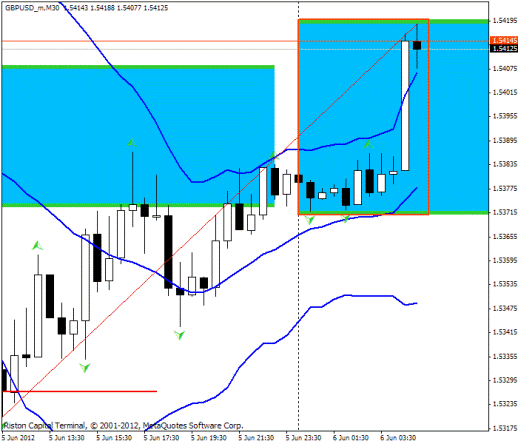Screen dimensions: 518x444
Task: Click the 1.53295 price axis label
Action: tap(505, 380)
